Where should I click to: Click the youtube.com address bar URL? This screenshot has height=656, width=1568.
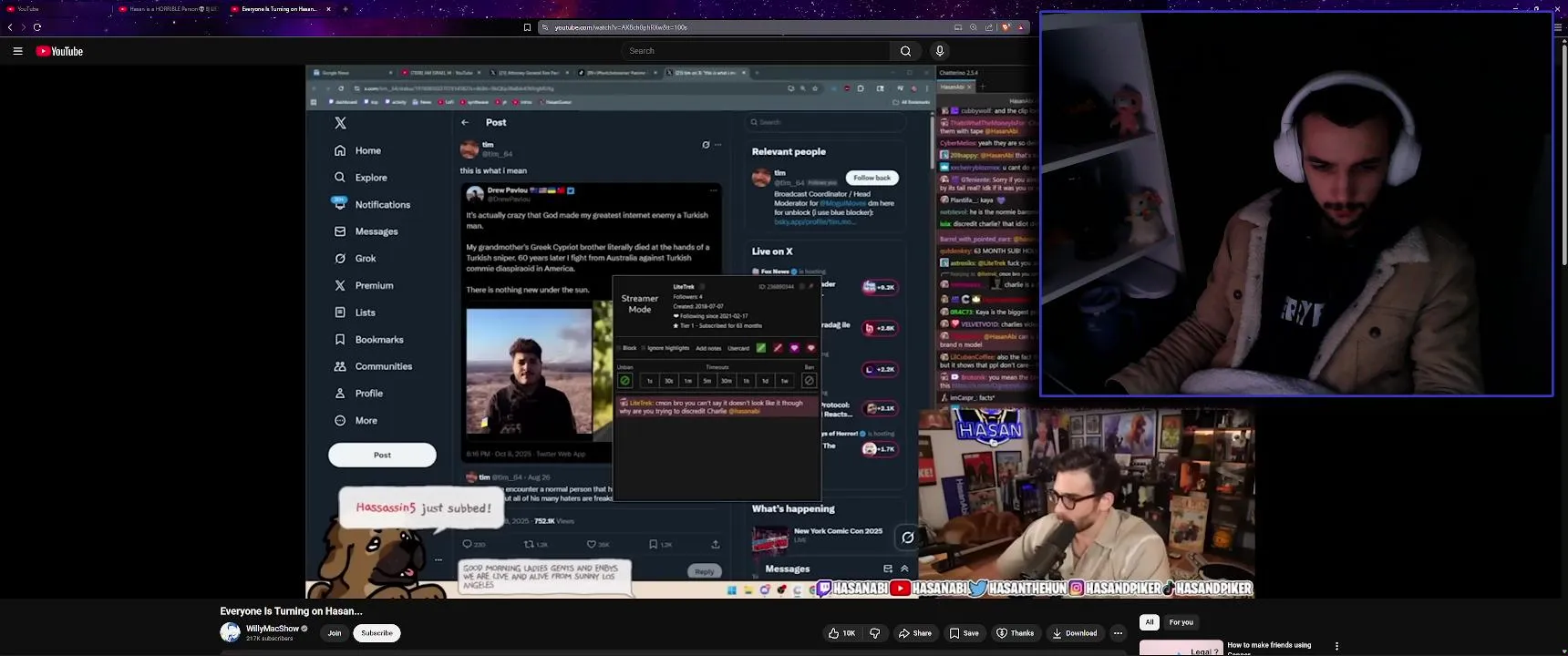click(621, 27)
